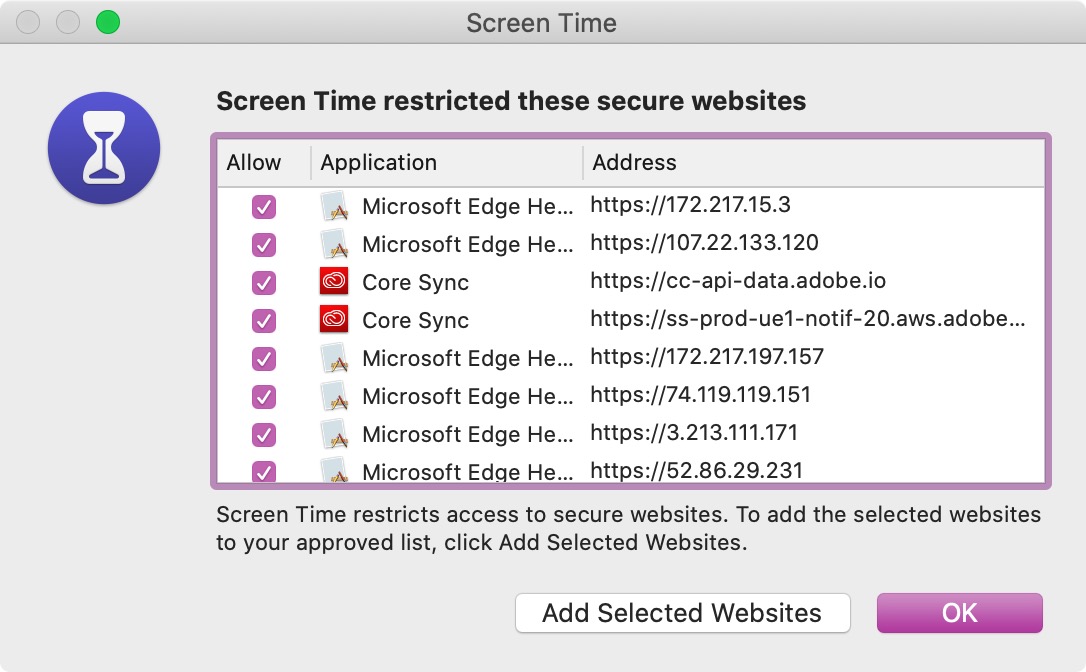The image size is (1086, 672).
Task: Confirm the dialog with the OK button
Action: [x=959, y=613]
